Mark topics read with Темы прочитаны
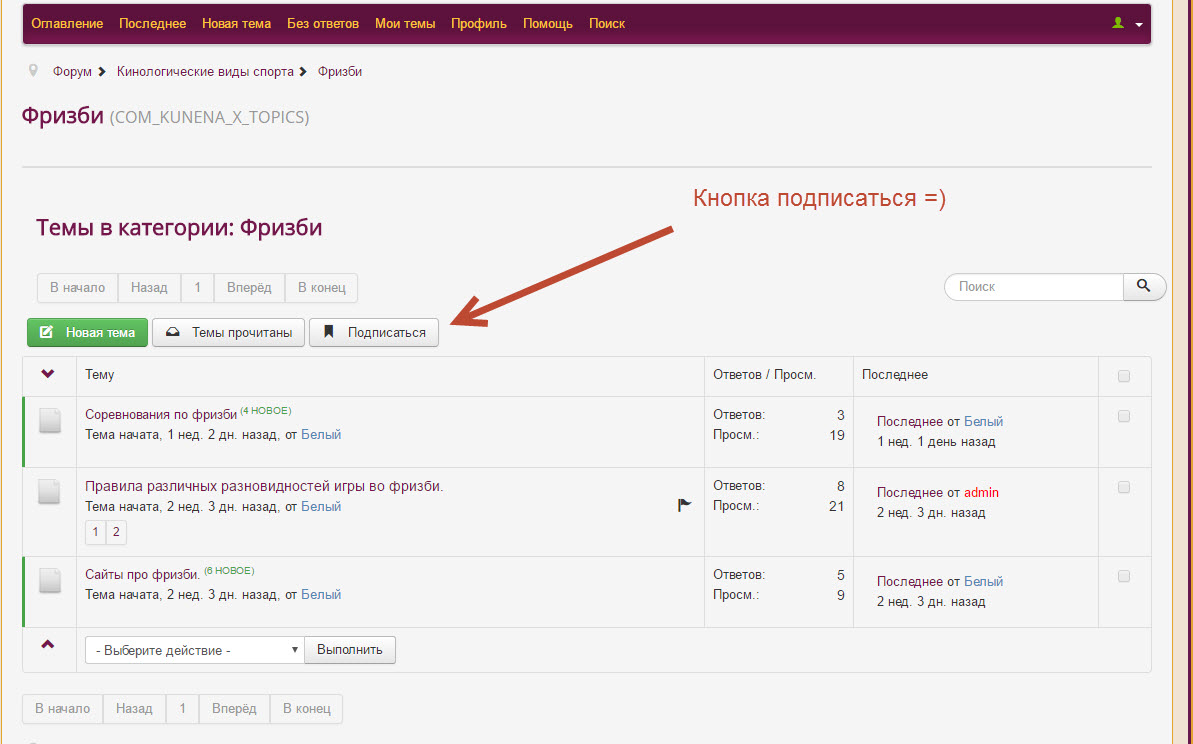Image resolution: width=1193 pixels, height=744 pixels. tap(228, 333)
